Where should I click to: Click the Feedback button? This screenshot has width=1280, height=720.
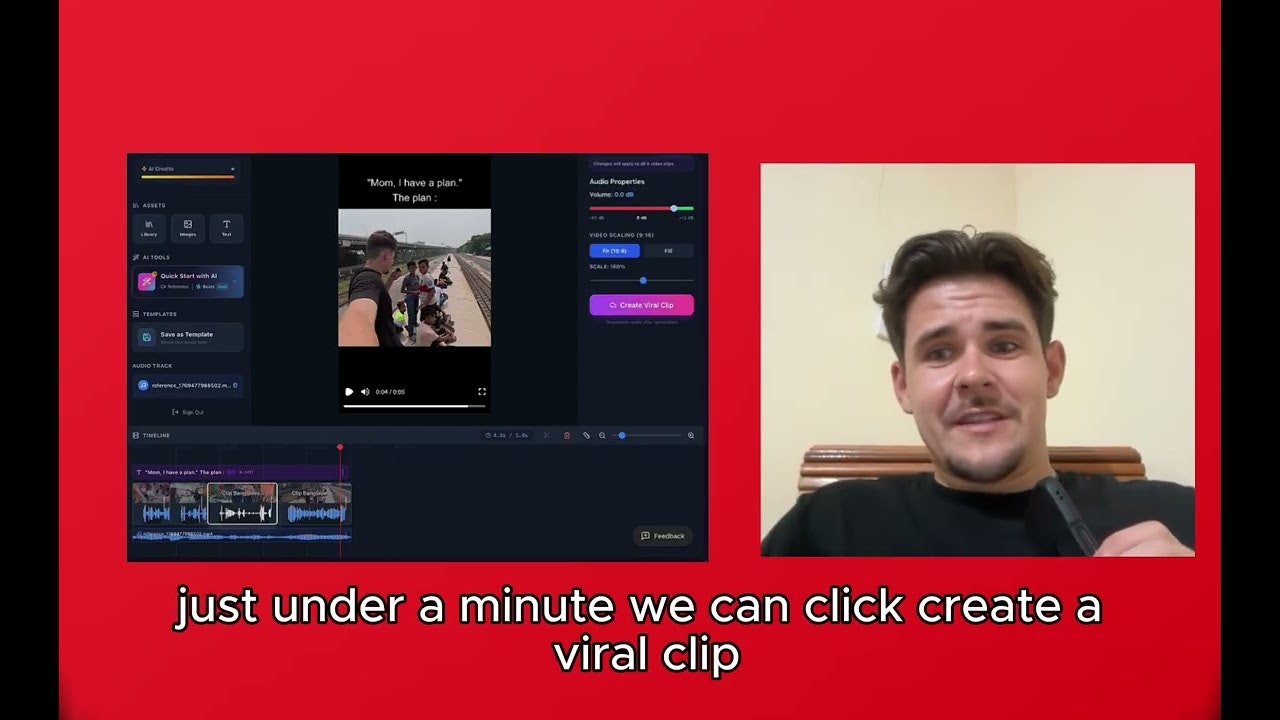point(663,536)
